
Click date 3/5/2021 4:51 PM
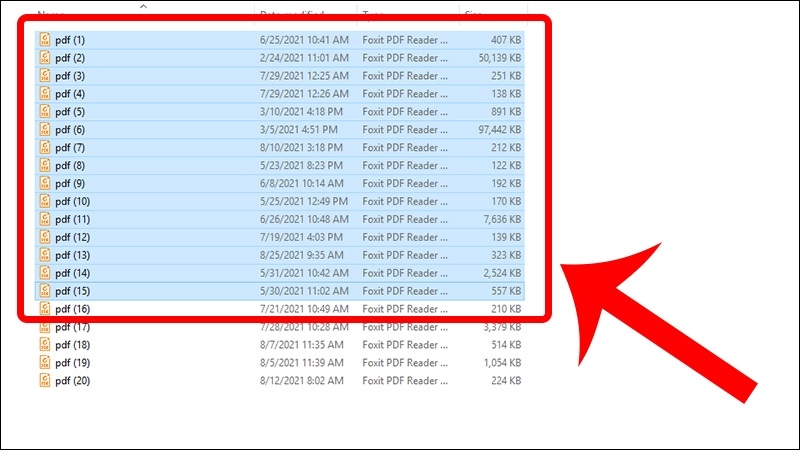[x=298, y=130]
